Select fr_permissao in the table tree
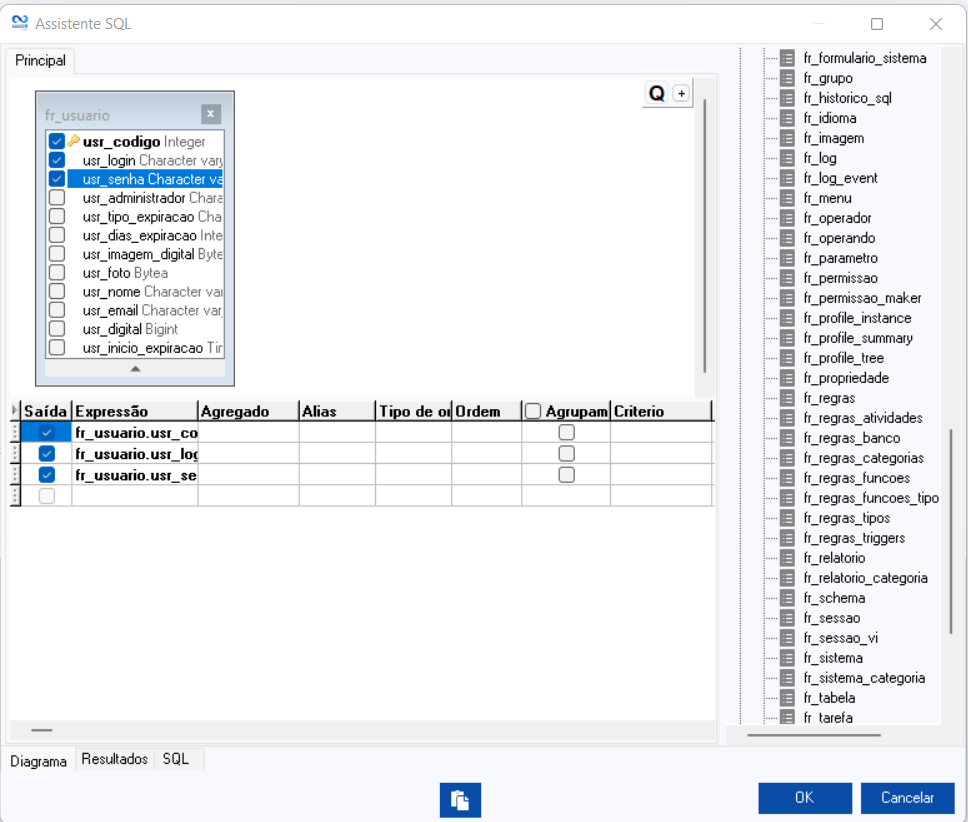 pos(840,278)
